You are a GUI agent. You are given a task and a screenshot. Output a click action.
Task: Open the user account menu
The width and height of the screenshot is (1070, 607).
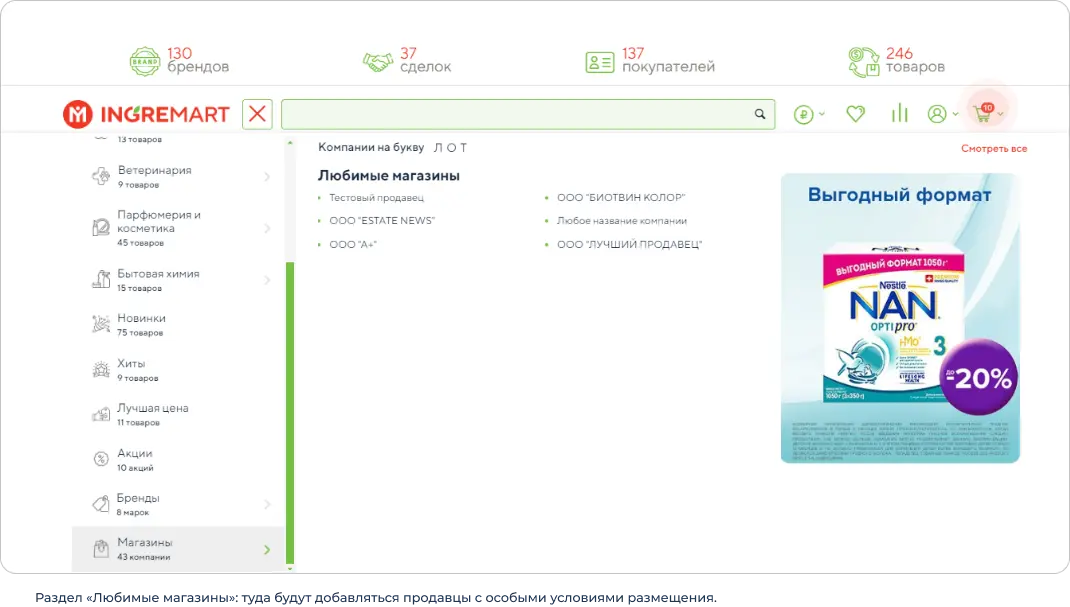click(942, 114)
